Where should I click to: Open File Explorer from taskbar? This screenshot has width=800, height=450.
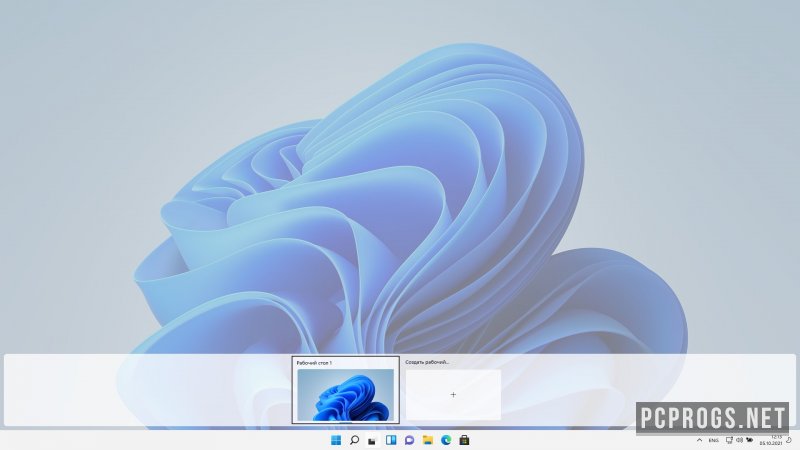click(428, 440)
